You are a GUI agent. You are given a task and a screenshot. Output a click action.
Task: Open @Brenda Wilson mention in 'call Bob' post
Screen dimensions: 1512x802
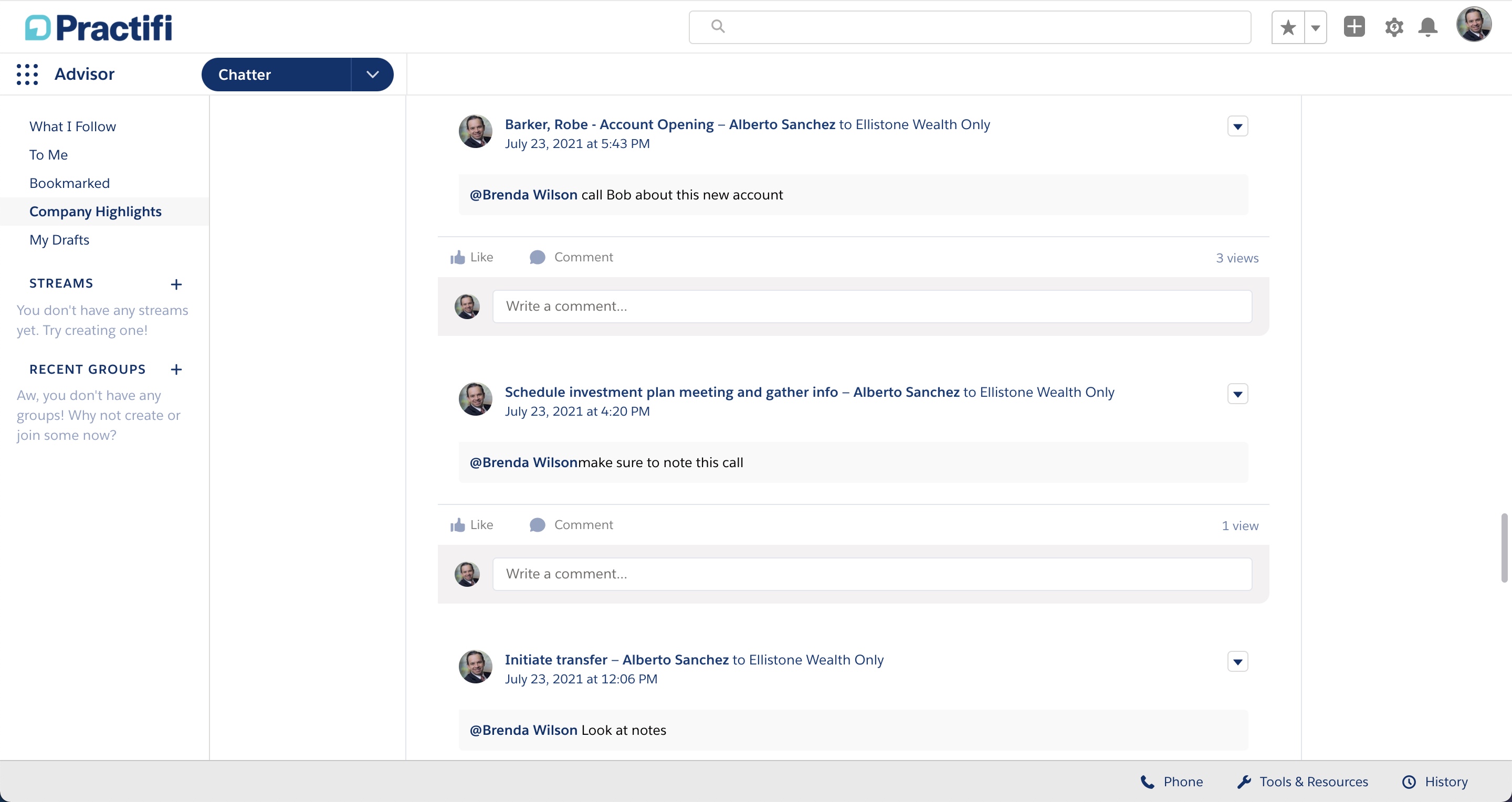pos(523,195)
